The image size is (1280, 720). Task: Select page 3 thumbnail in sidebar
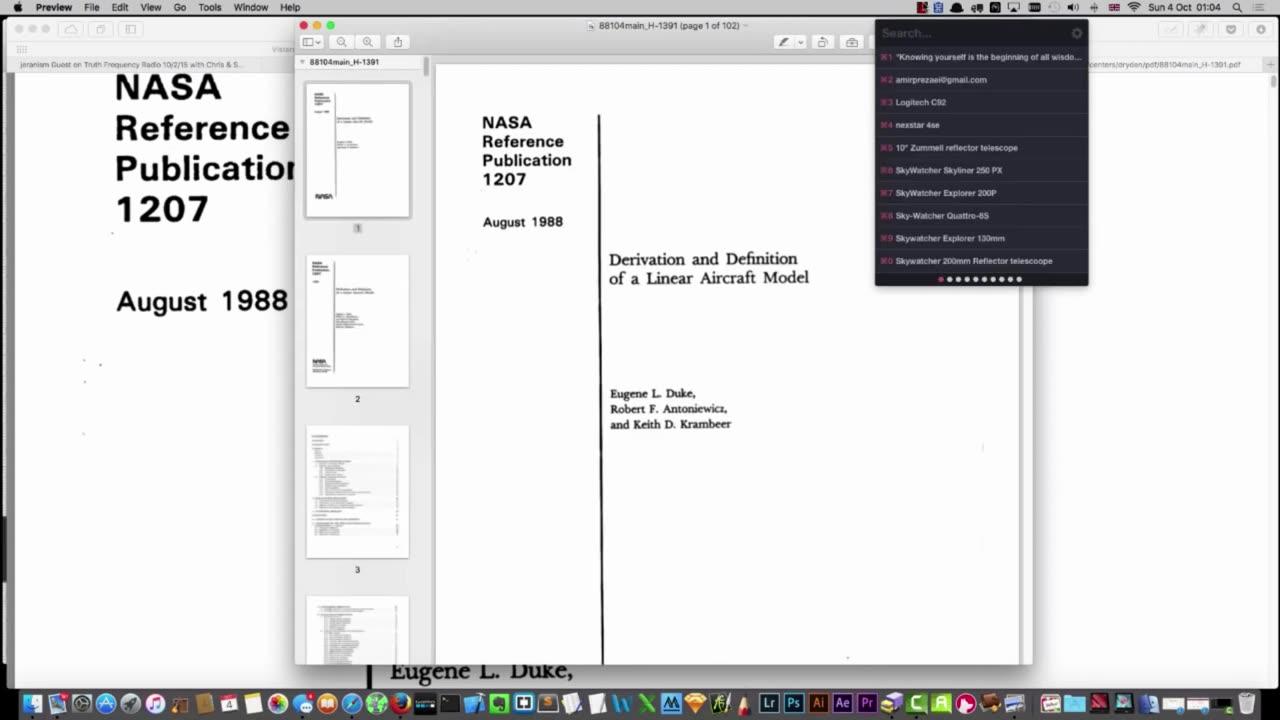[x=357, y=492]
